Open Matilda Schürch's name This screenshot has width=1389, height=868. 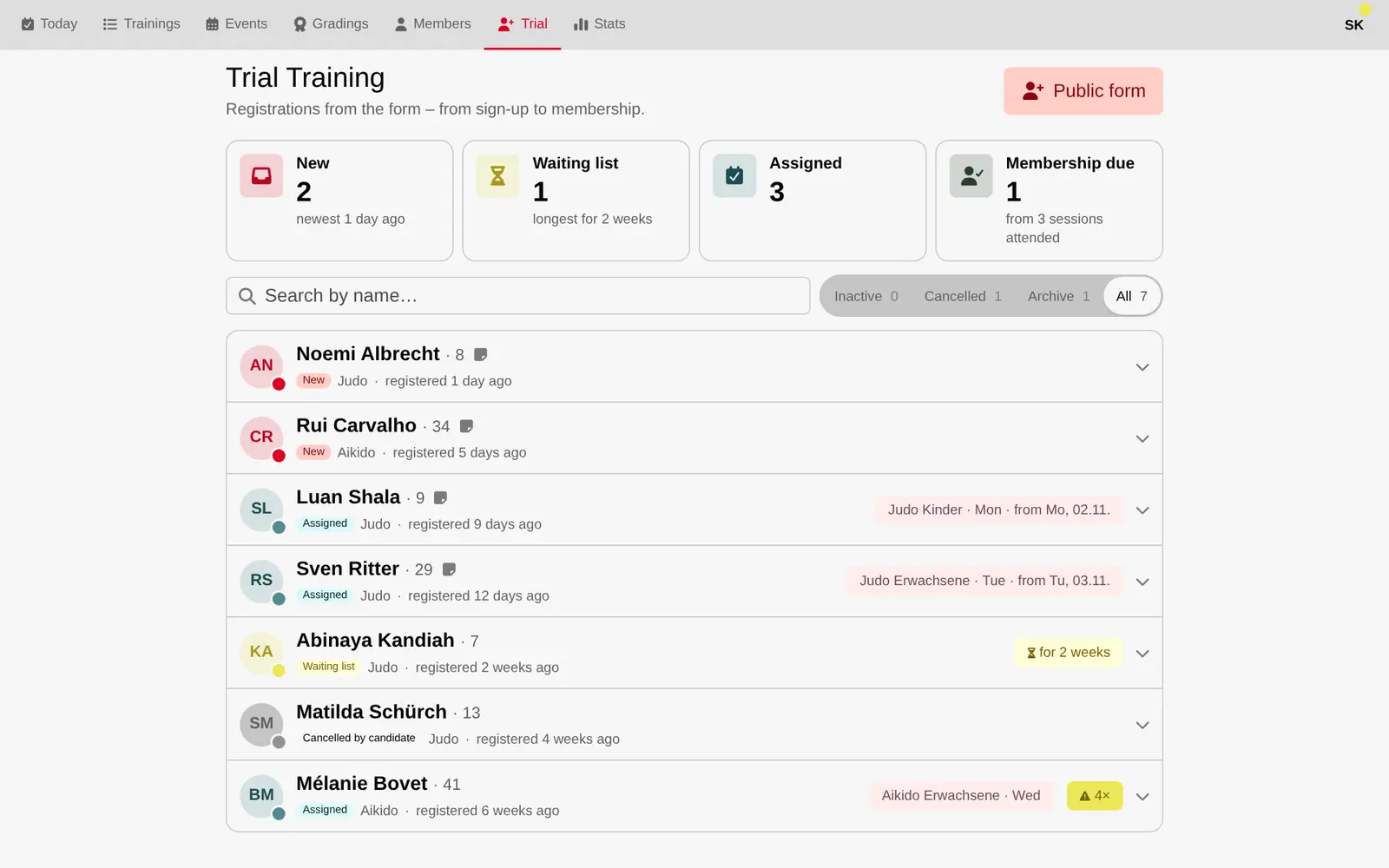click(x=372, y=712)
